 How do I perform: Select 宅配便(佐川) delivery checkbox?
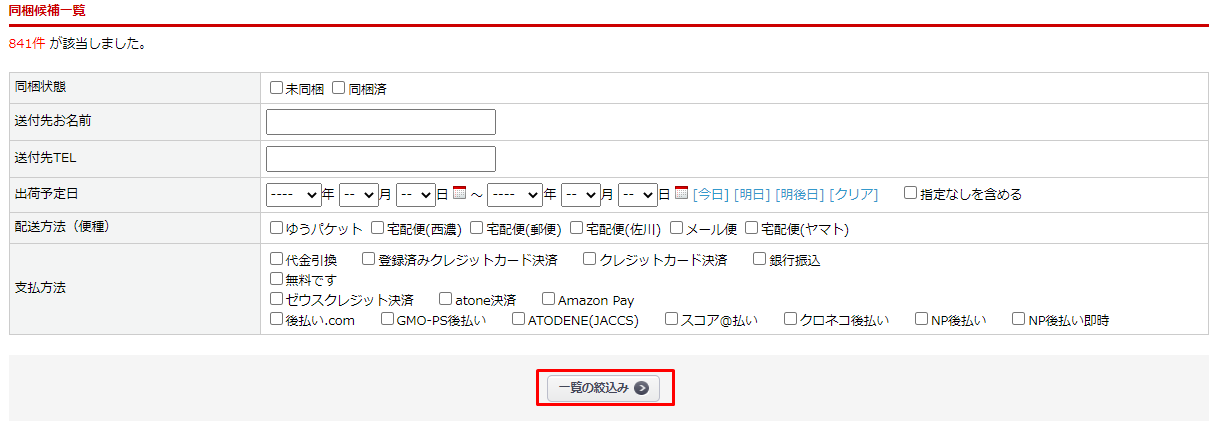[x=577, y=228]
